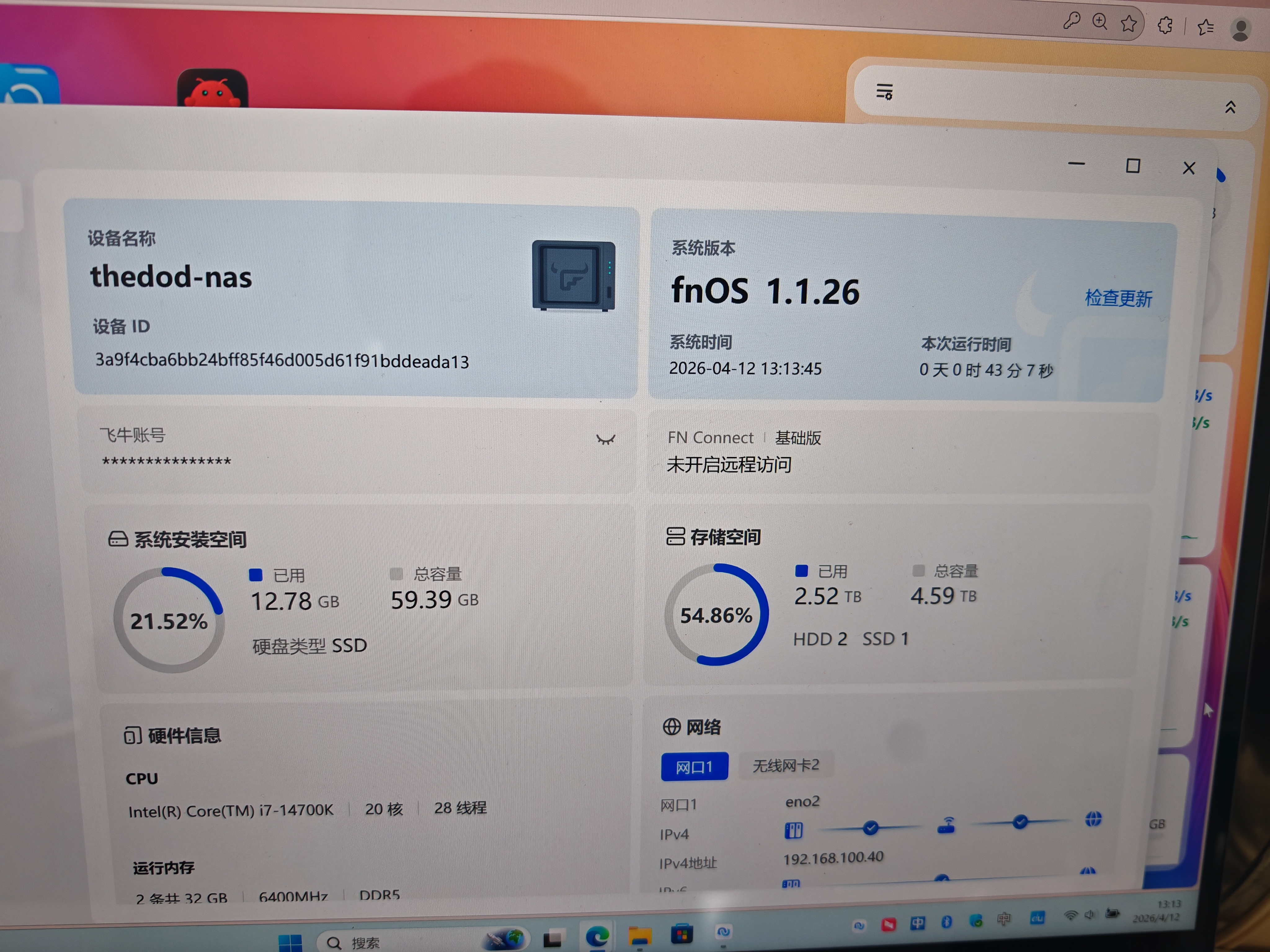Click the browser profile avatar
Image resolution: width=1270 pixels, height=952 pixels.
point(1240,30)
